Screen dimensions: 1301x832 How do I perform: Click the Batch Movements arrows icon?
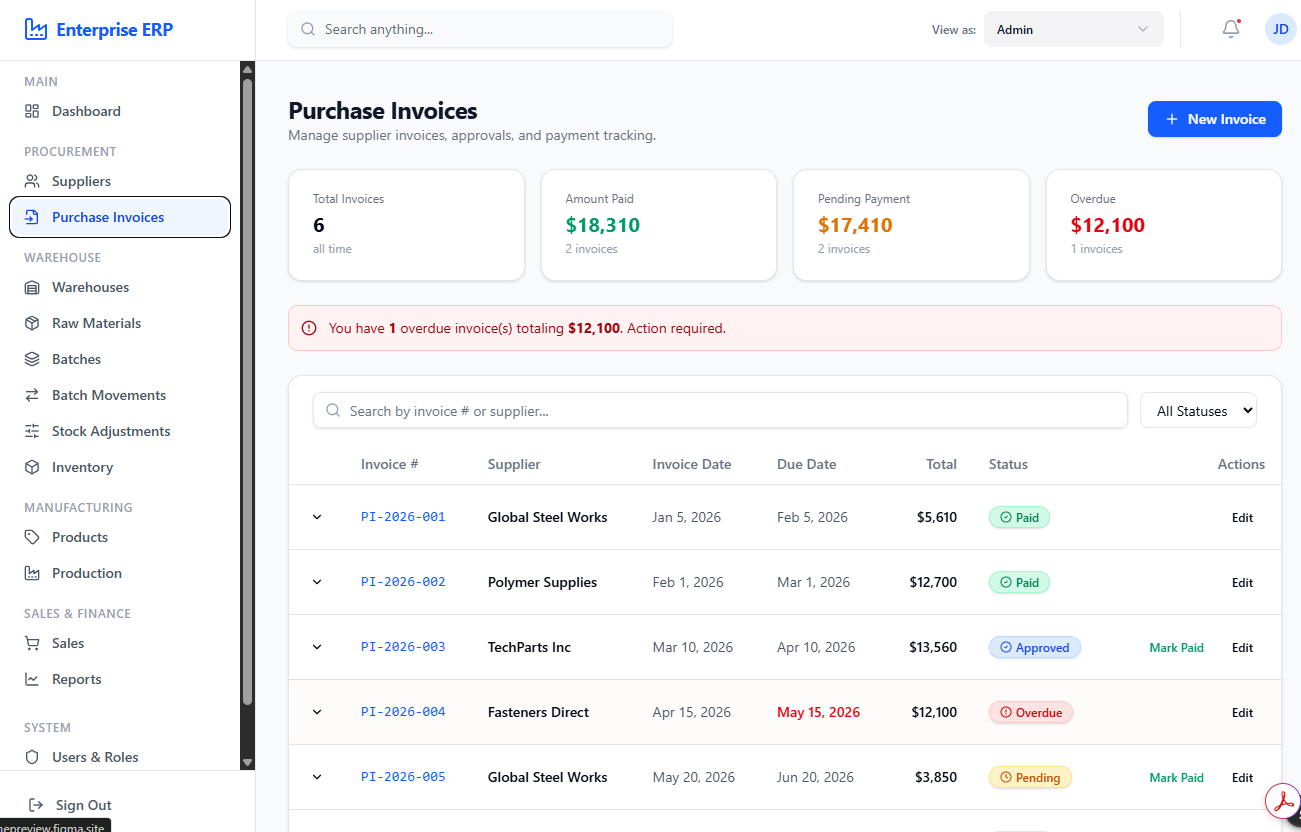(x=32, y=395)
